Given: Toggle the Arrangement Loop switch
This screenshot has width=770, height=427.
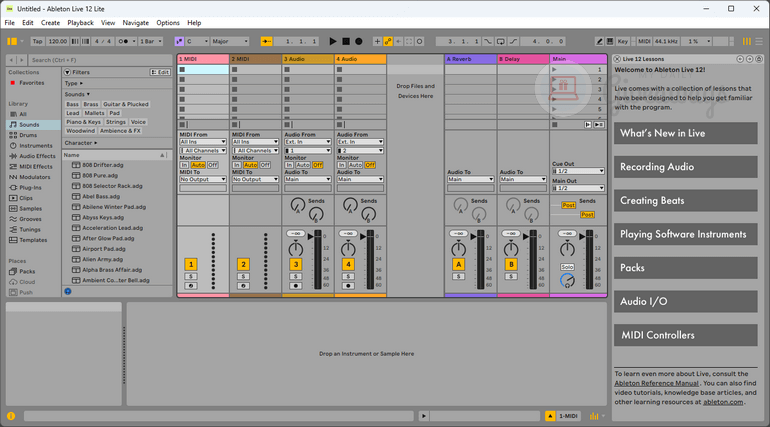Looking at the screenshot, I should (x=500, y=41).
